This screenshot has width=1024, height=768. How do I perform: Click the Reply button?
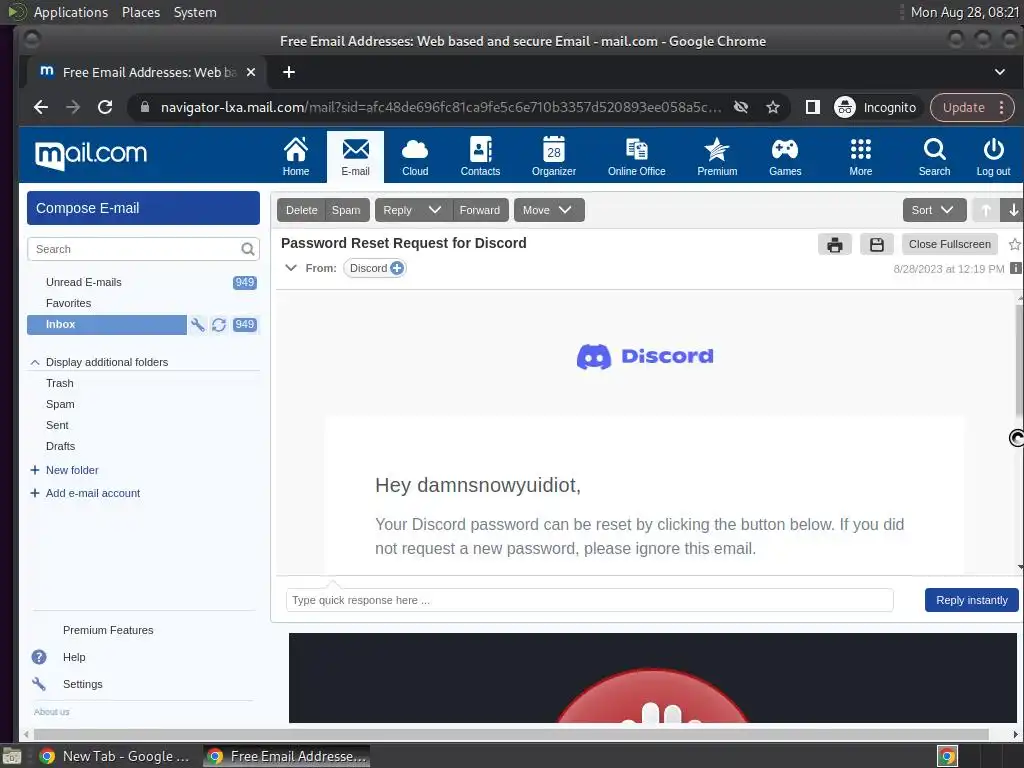pyautogui.click(x=398, y=210)
